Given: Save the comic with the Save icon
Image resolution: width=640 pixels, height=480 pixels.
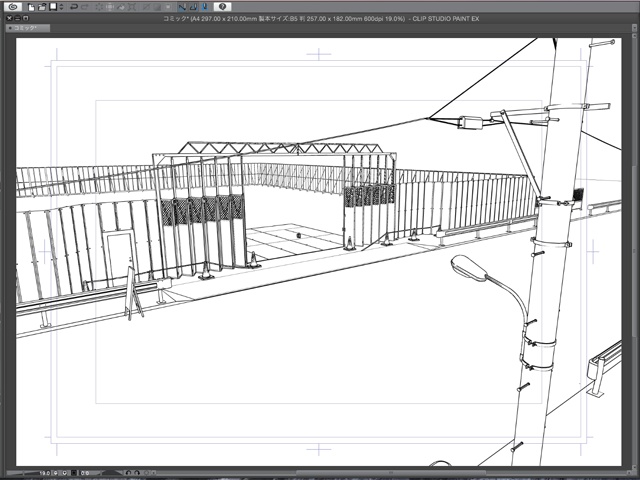Looking at the screenshot, I should click(x=53, y=7).
